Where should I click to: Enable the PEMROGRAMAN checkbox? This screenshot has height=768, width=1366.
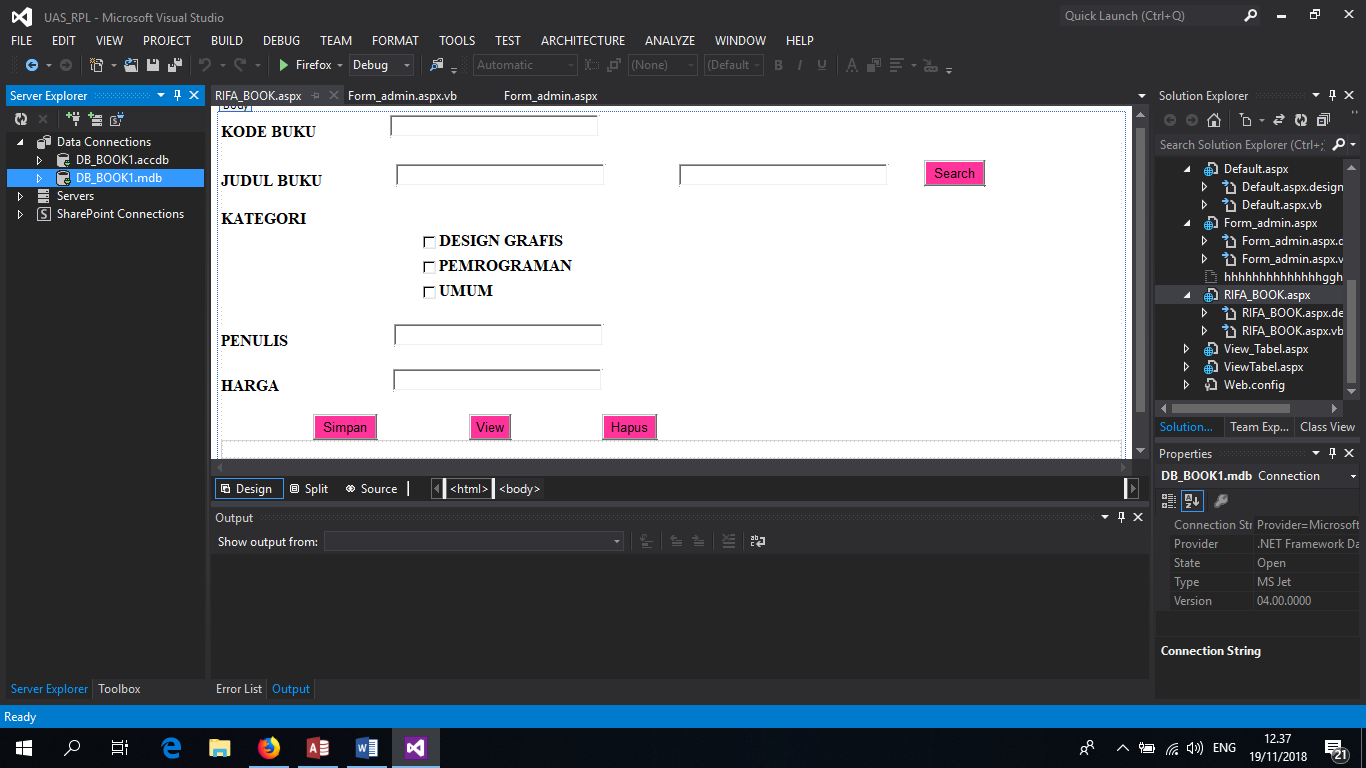coord(429,266)
